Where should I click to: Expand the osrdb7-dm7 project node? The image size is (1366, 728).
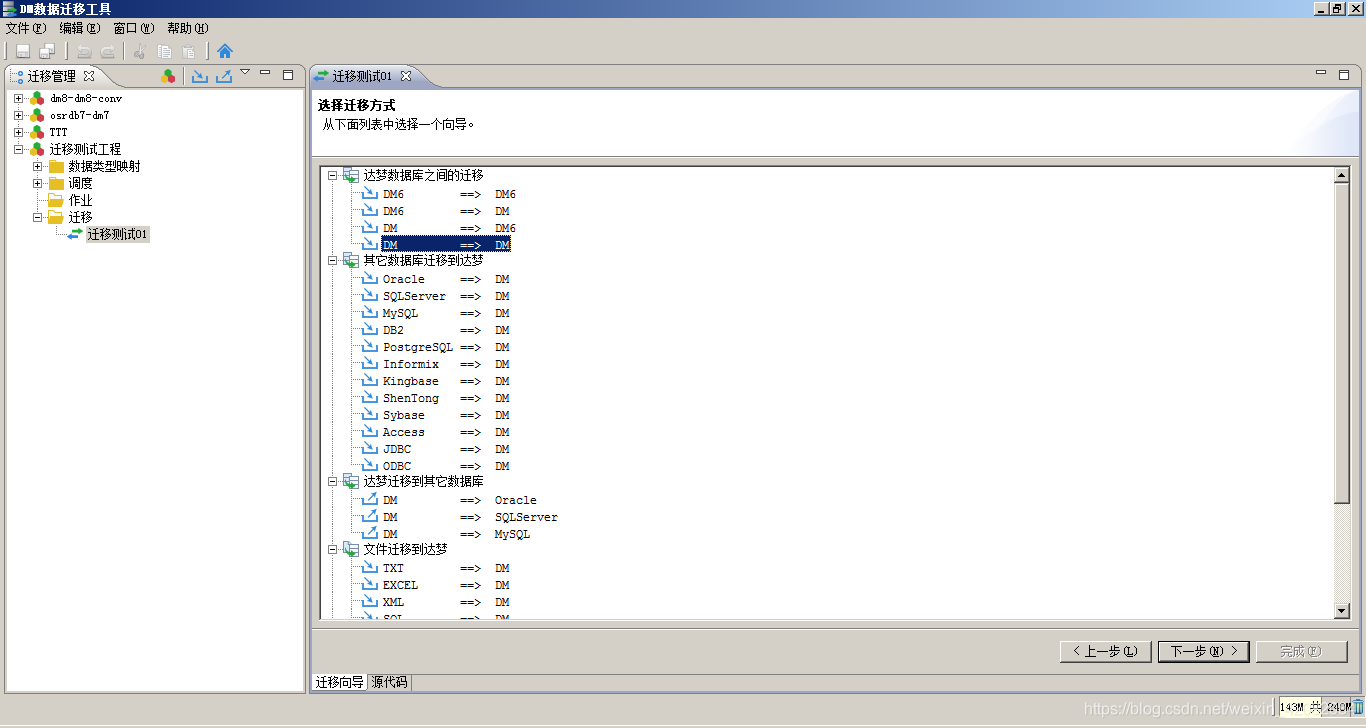[19, 116]
